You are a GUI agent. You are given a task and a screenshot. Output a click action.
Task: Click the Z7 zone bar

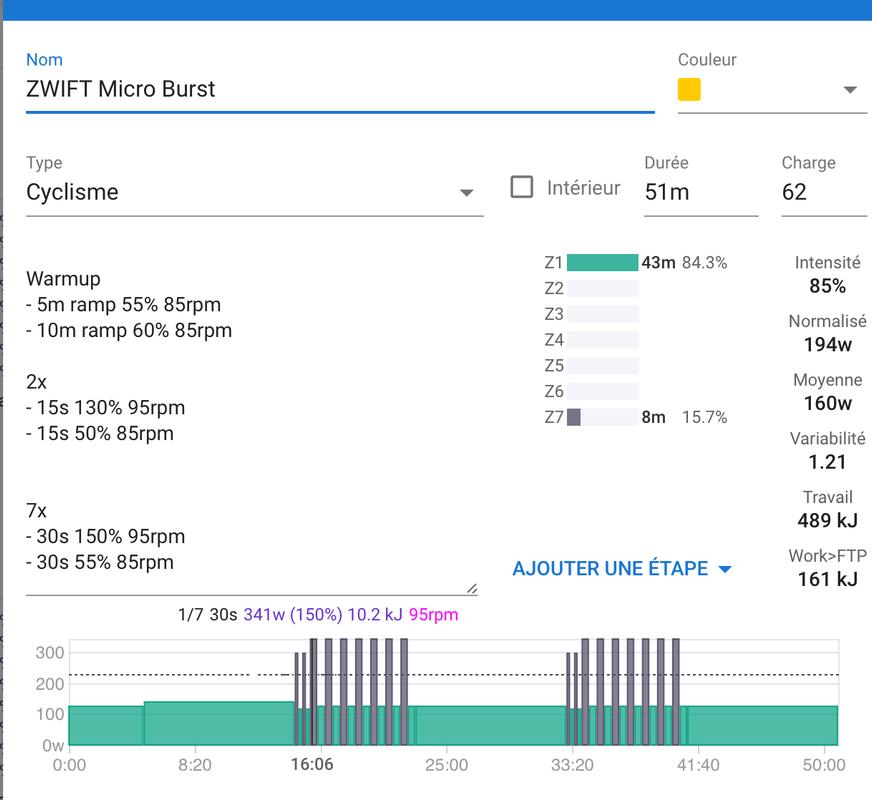602,417
